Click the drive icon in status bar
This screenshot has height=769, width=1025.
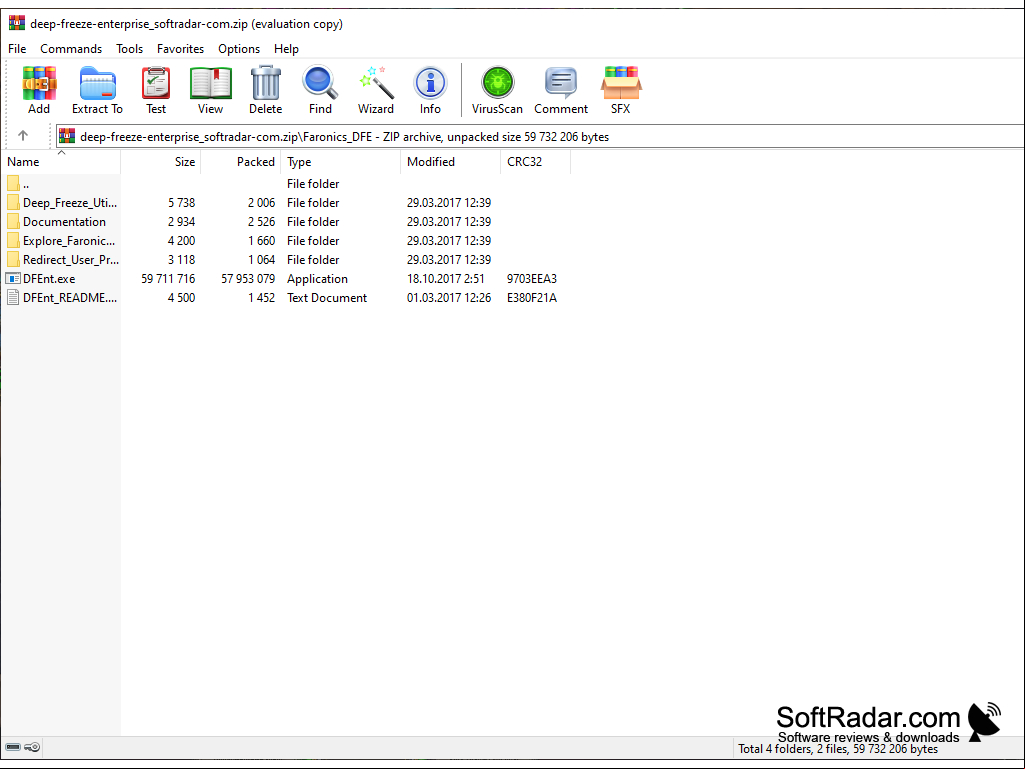click(13, 747)
